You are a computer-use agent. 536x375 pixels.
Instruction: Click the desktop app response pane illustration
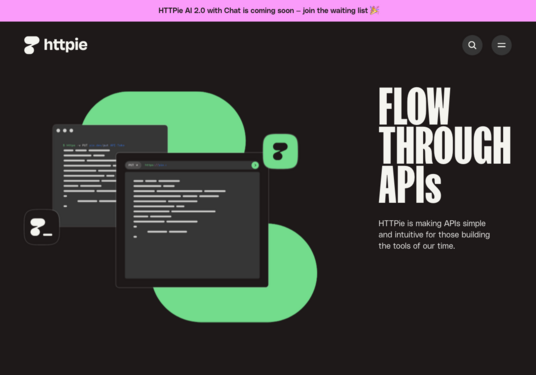click(192, 225)
